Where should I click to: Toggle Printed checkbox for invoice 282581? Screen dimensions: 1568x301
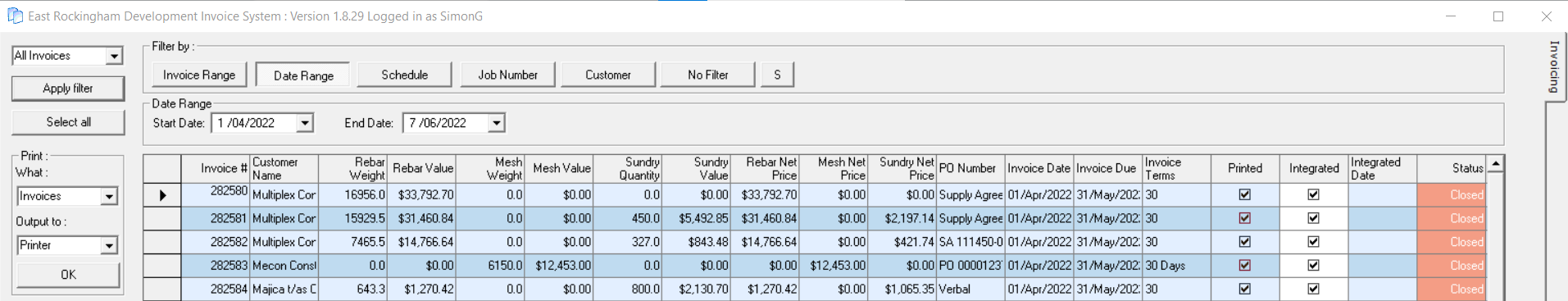(1245, 218)
